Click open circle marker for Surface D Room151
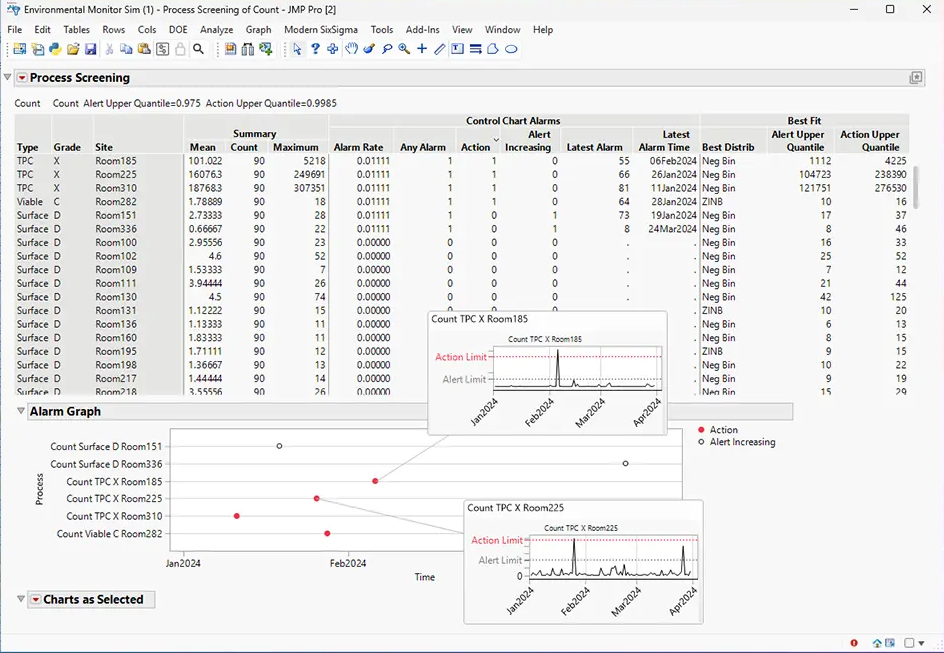Viewport: 944px width, 653px height. [279, 446]
